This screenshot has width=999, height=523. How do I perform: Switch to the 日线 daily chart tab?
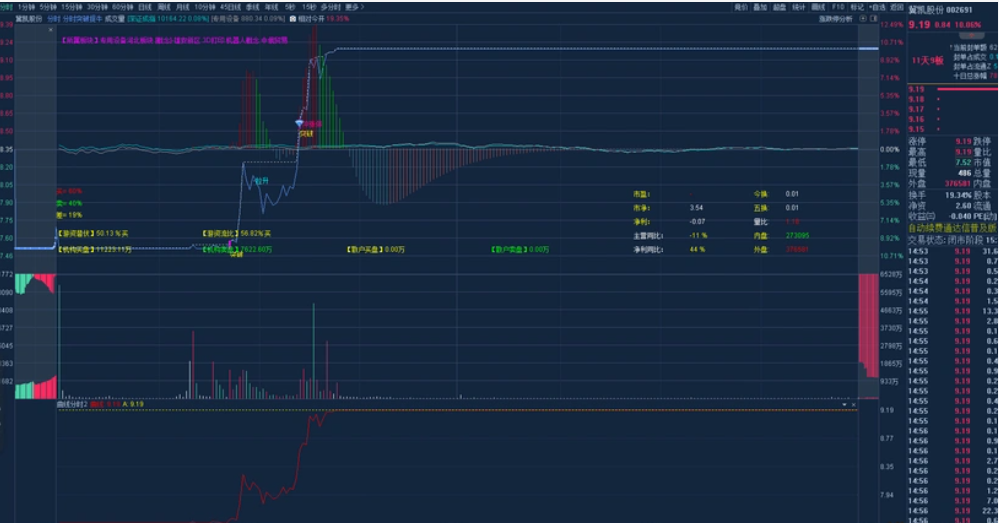tap(144, 6)
